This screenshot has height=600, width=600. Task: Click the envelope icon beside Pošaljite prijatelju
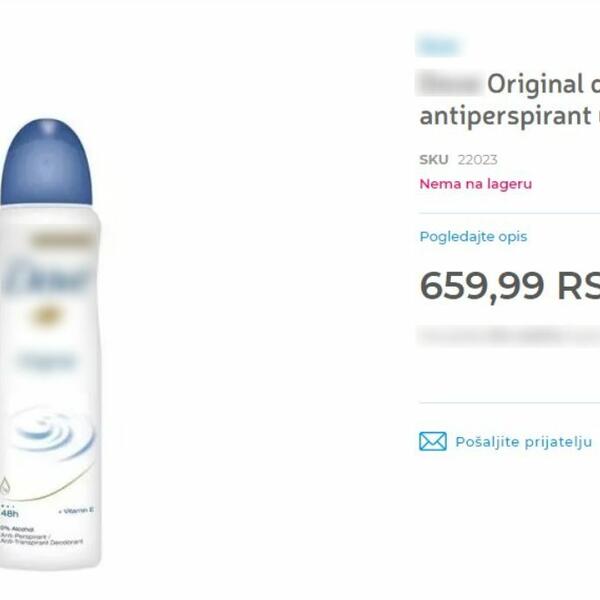[432, 441]
